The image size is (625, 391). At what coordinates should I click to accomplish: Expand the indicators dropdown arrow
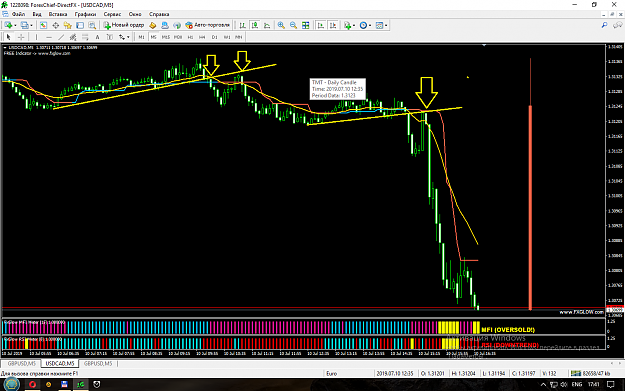click(x=354, y=26)
